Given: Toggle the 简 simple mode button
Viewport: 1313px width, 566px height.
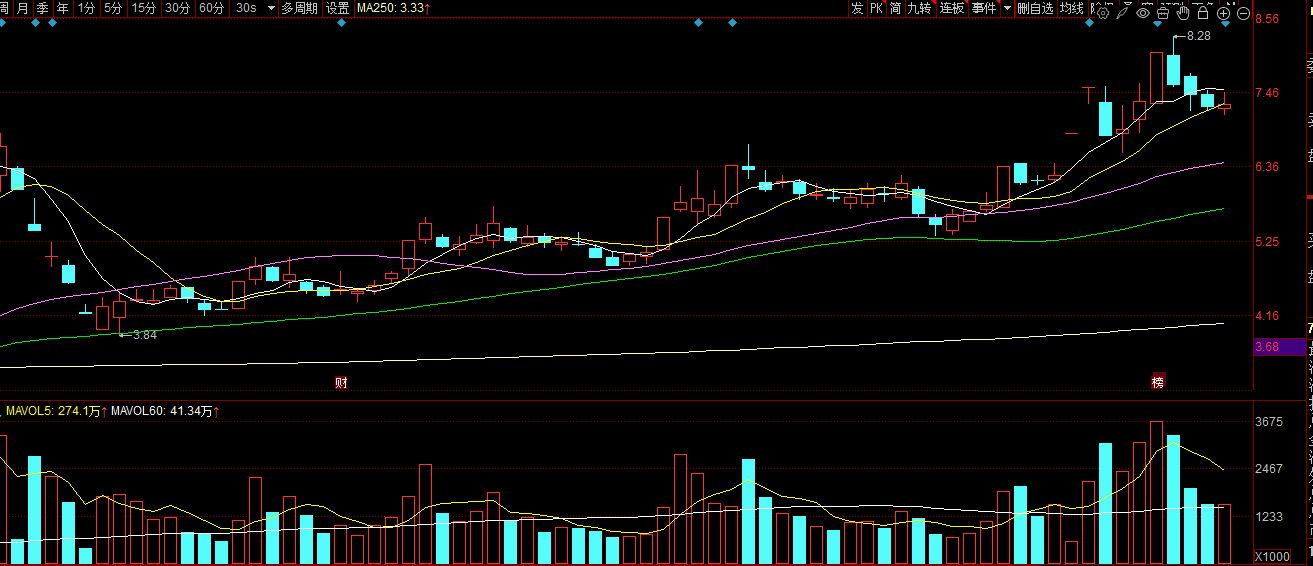Looking at the screenshot, I should point(895,8).
